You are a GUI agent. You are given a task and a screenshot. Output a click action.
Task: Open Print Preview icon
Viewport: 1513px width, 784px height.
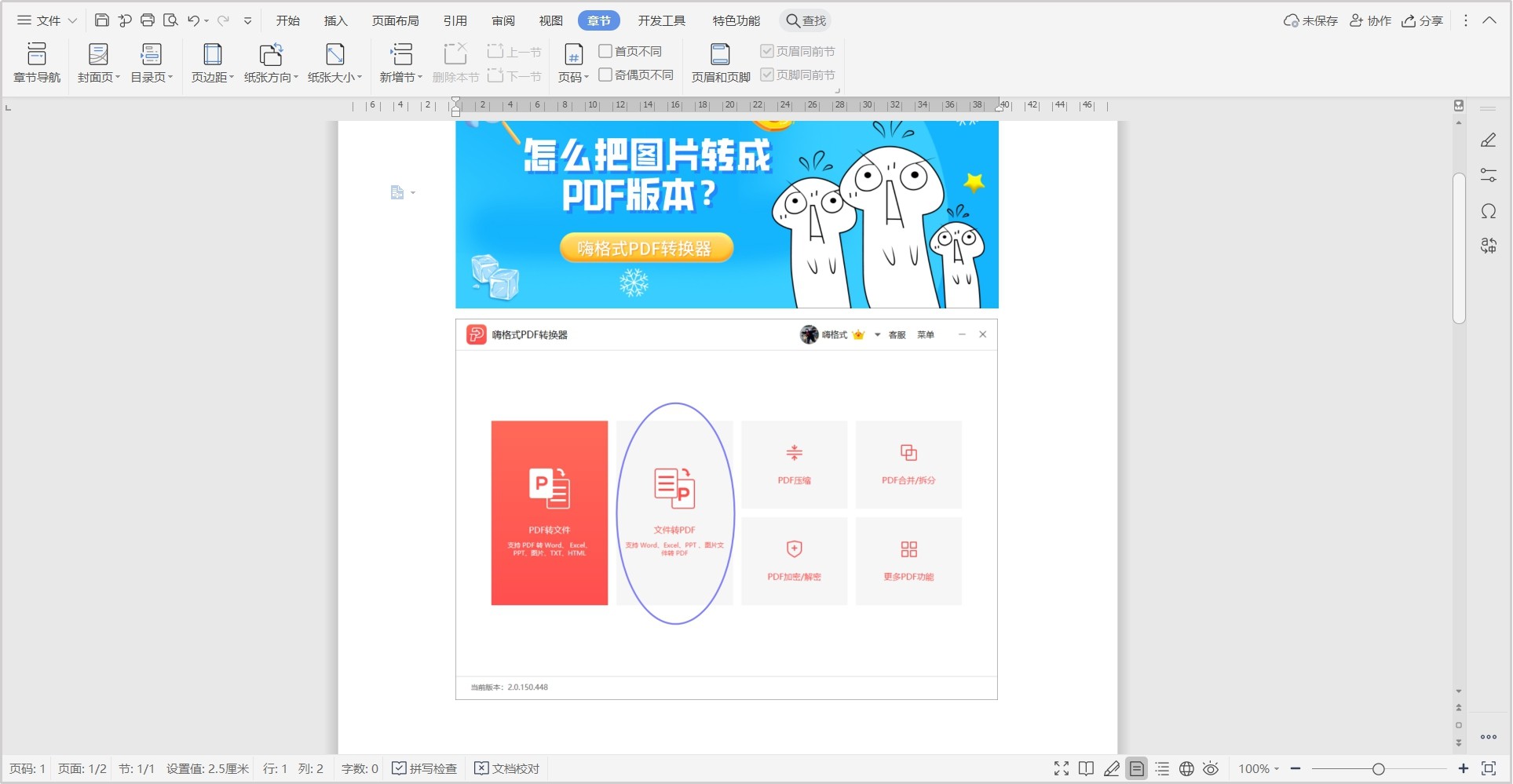tap(170, 20)
